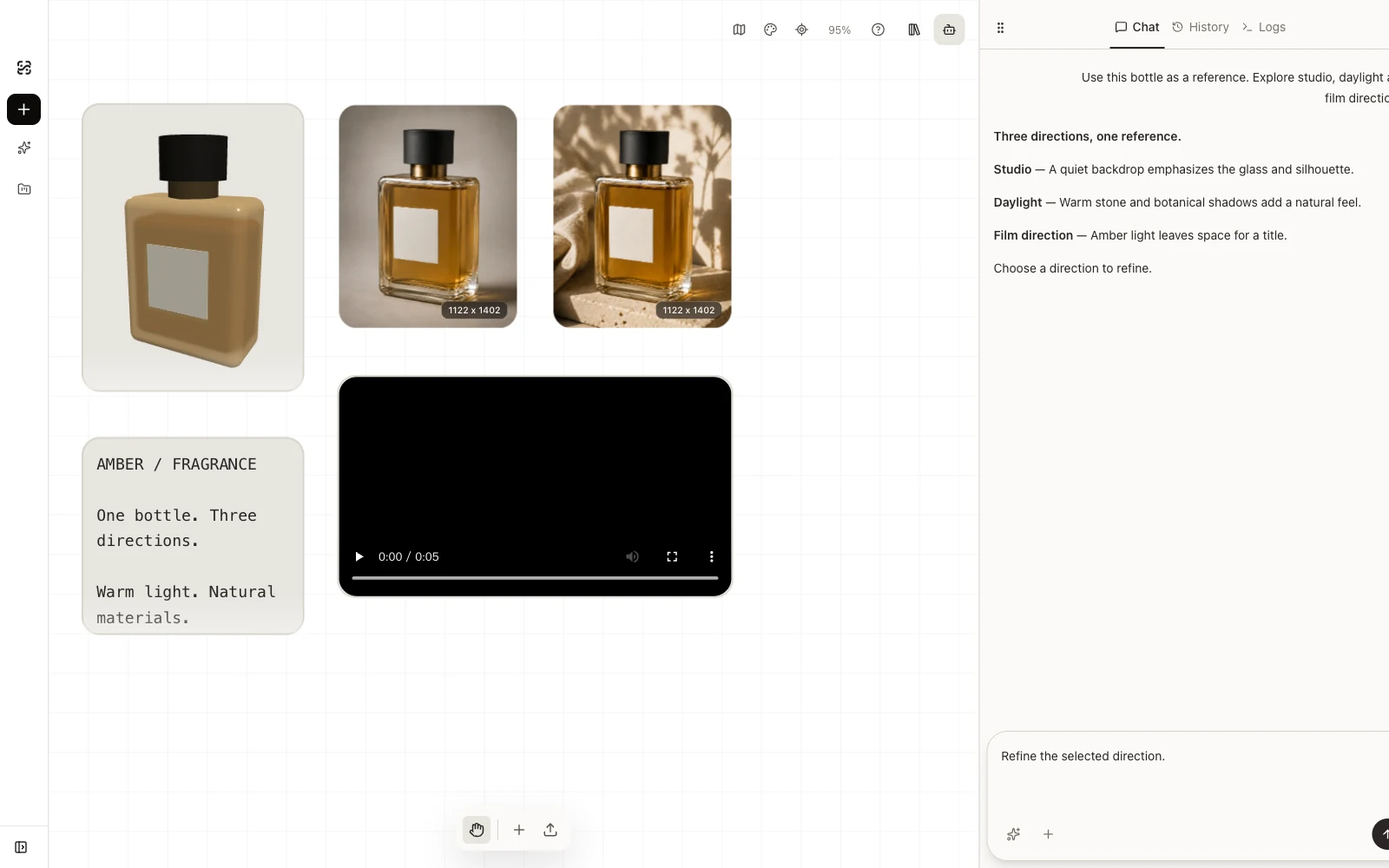1389x868 pixels.
Task: Select the hand pan tool
Action: [x=477, y=830]
